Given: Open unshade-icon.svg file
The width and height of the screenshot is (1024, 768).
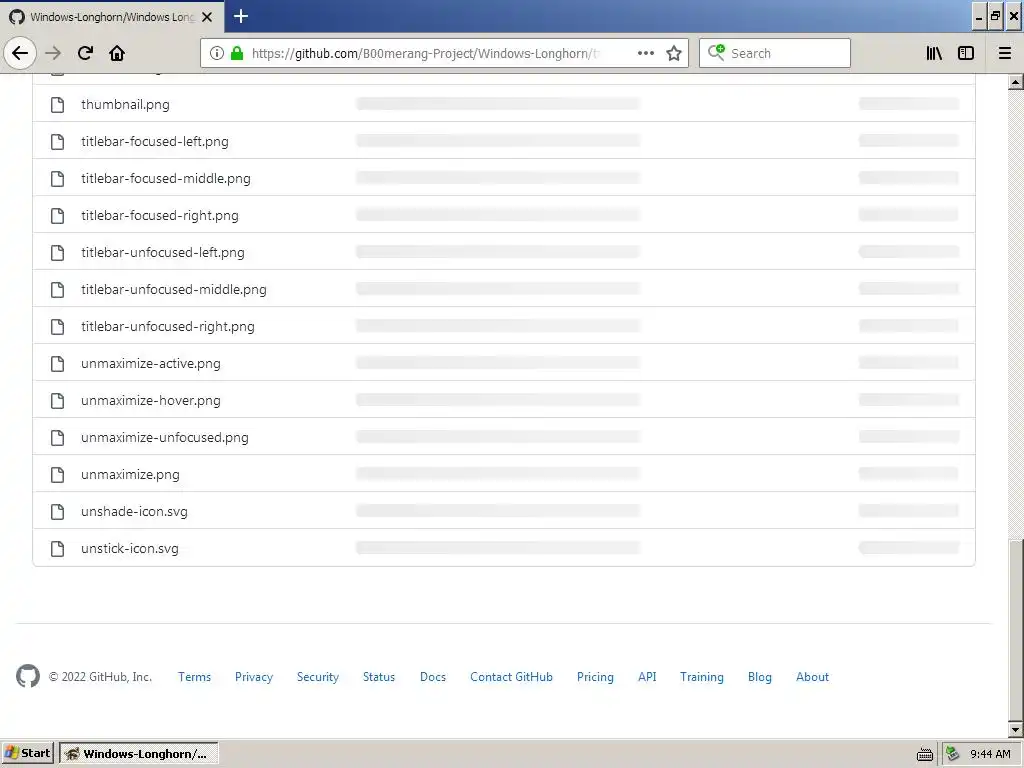Looking at the screenshot, I should (x=135, y=511).
